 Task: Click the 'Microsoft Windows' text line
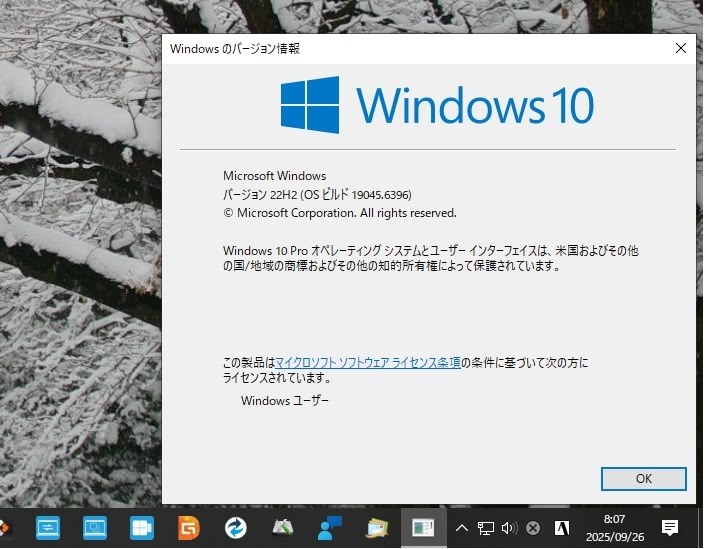coord(275,176)
